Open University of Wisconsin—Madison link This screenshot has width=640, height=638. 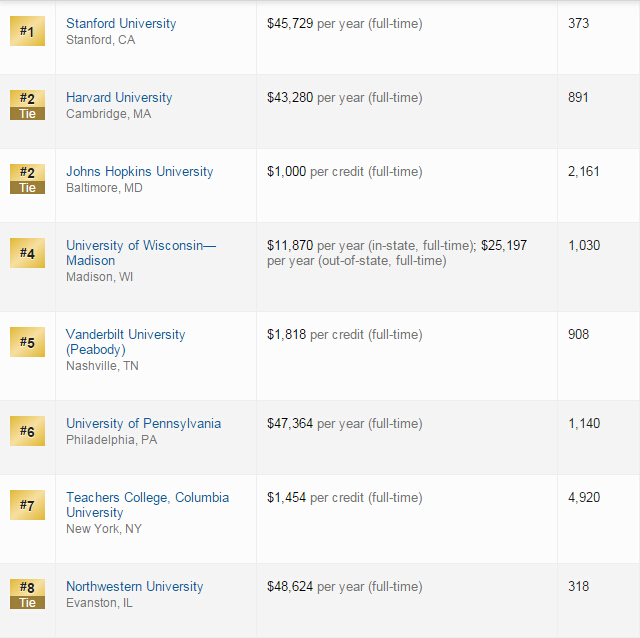tap(141, 253)
